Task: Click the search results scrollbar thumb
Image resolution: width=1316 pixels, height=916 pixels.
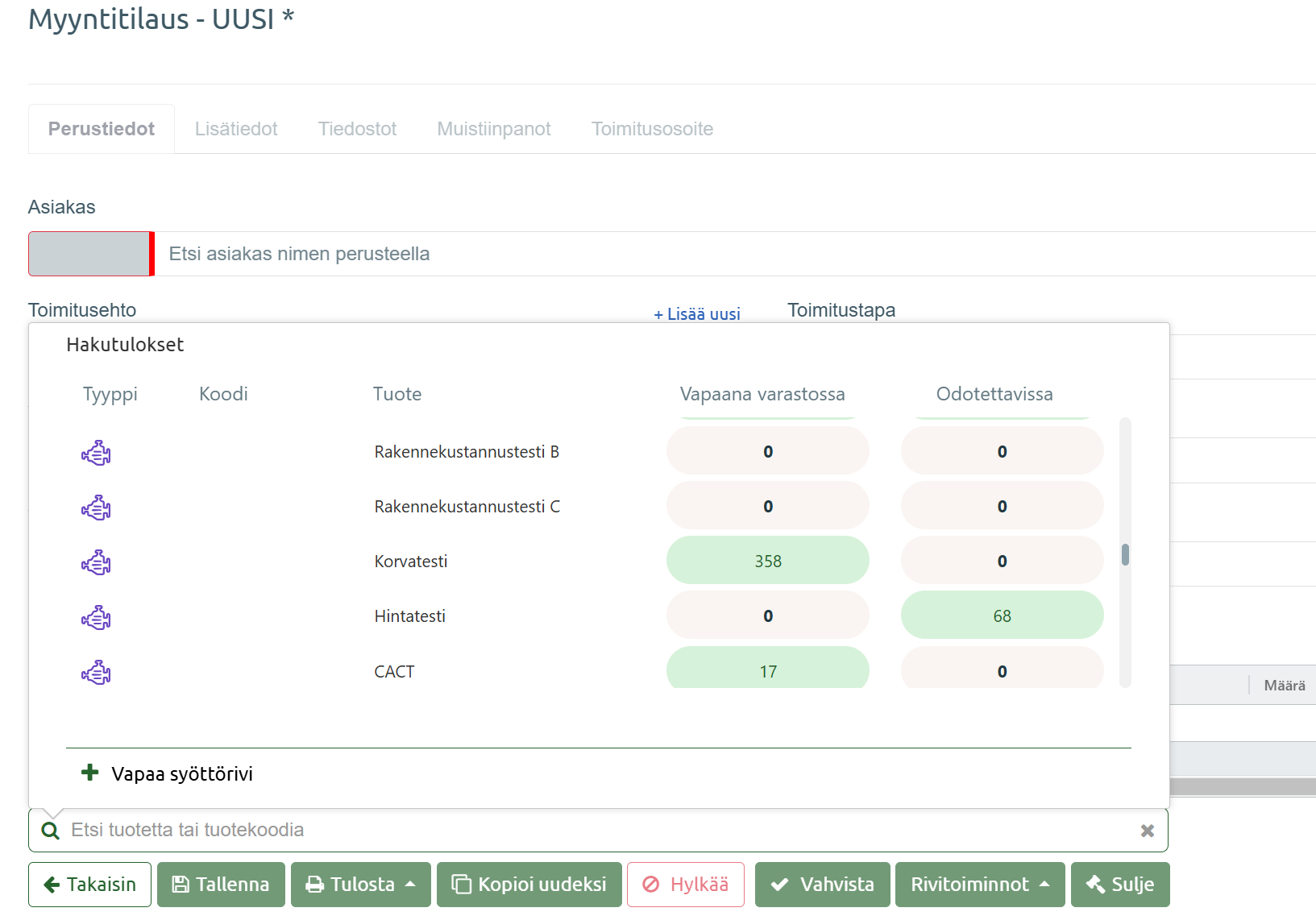Action: click(x=1125, y=554)
